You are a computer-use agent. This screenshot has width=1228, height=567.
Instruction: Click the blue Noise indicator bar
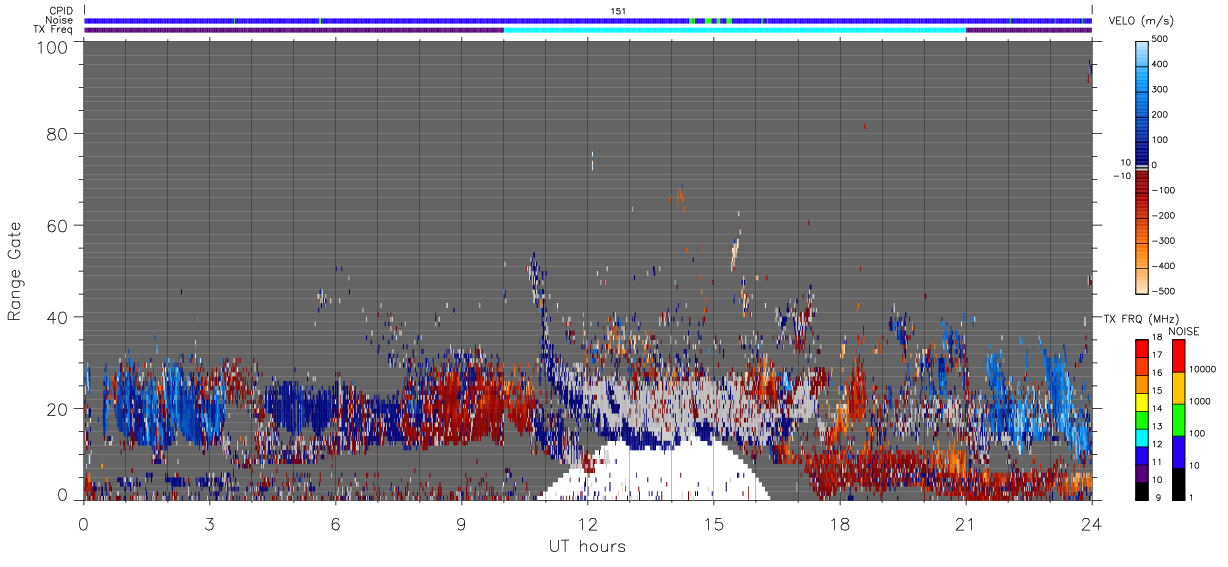point(588,20)
